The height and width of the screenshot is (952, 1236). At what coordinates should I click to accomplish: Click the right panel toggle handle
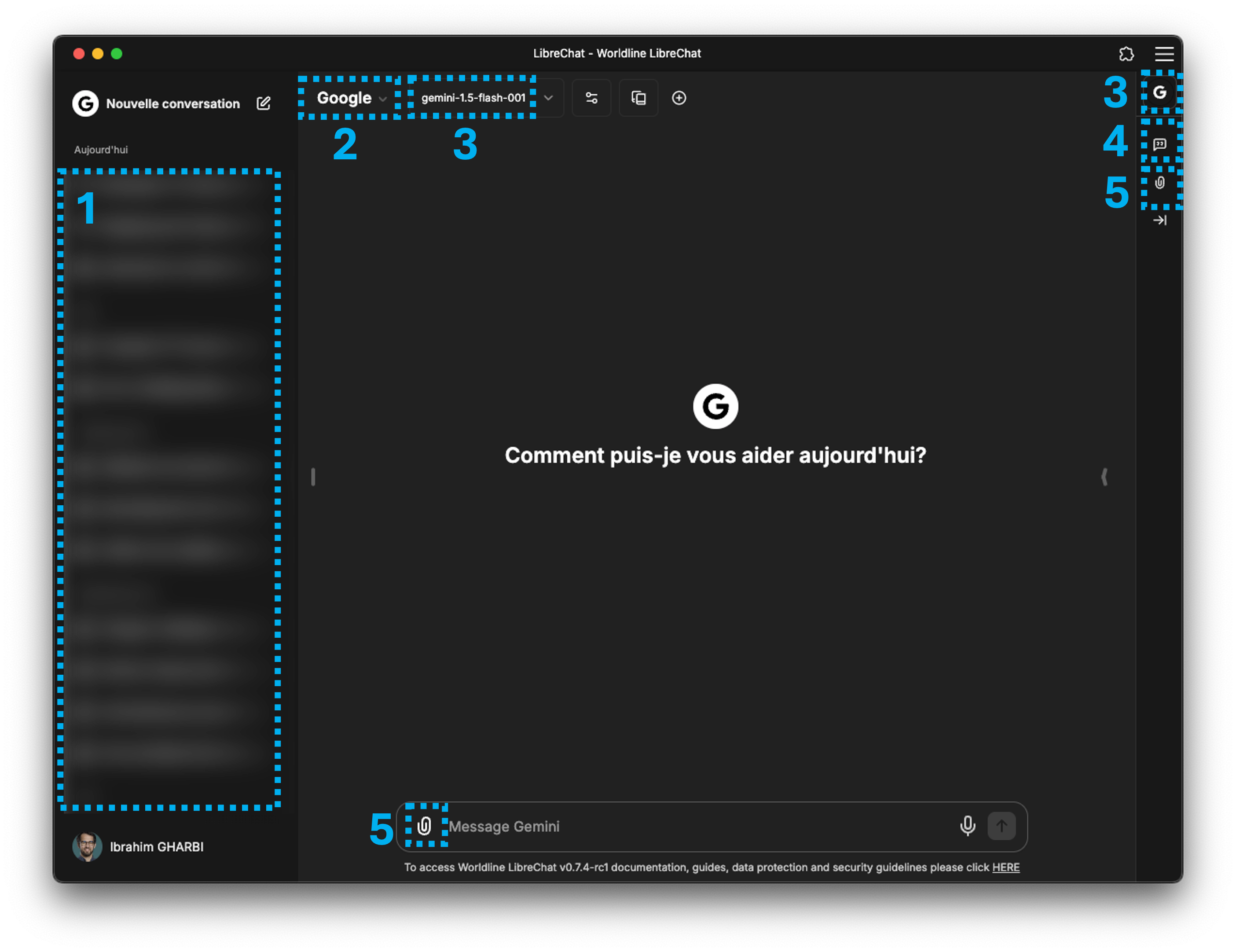[1104, 477]
